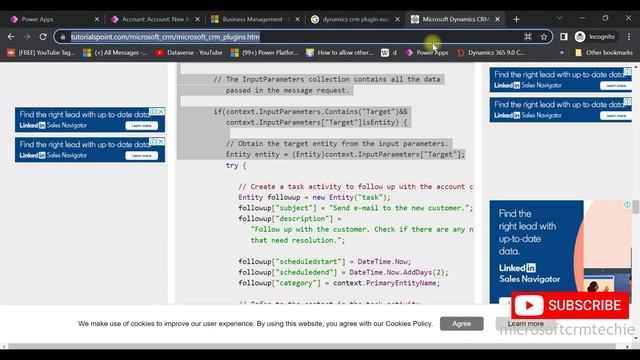
Task: Bookmark this page with star icon
Action: coord(544,37)
